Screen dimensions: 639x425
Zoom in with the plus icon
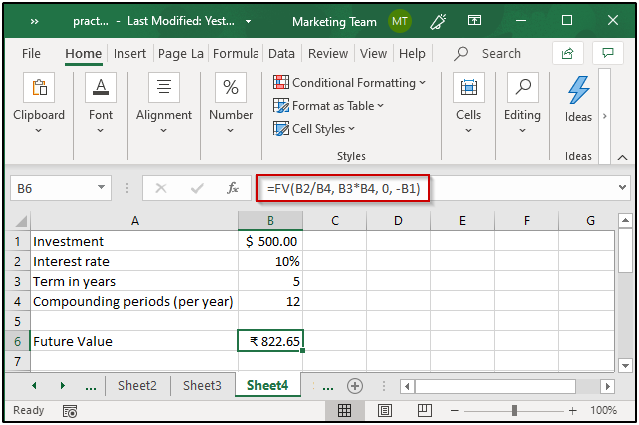[573, 411]
